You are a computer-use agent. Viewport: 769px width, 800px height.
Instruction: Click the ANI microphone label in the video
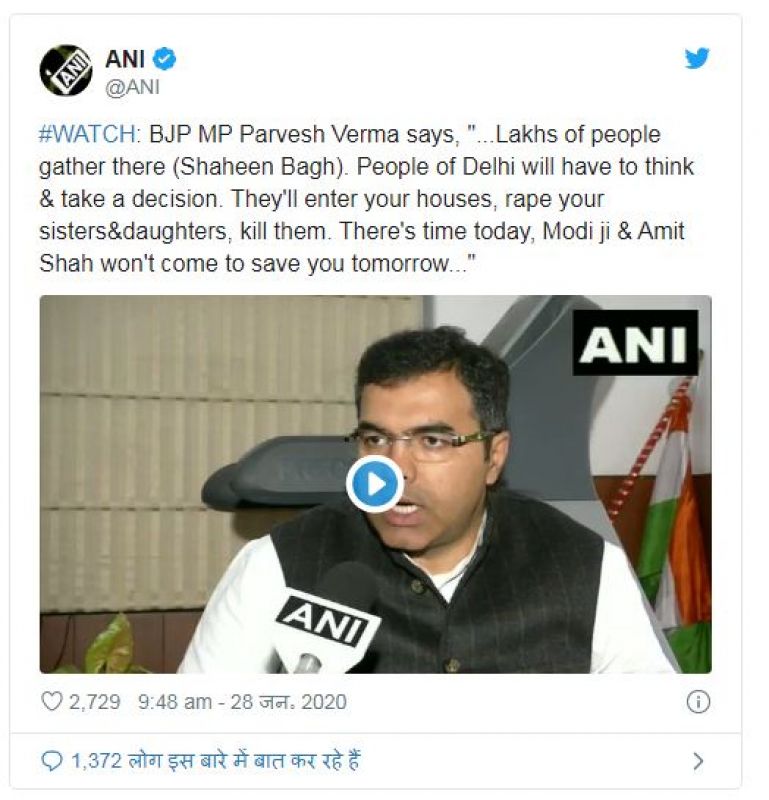tap(325, 621)
